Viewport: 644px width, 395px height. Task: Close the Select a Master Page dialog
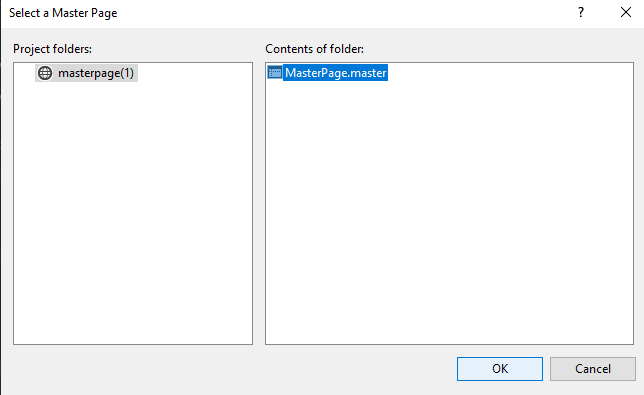626,13
